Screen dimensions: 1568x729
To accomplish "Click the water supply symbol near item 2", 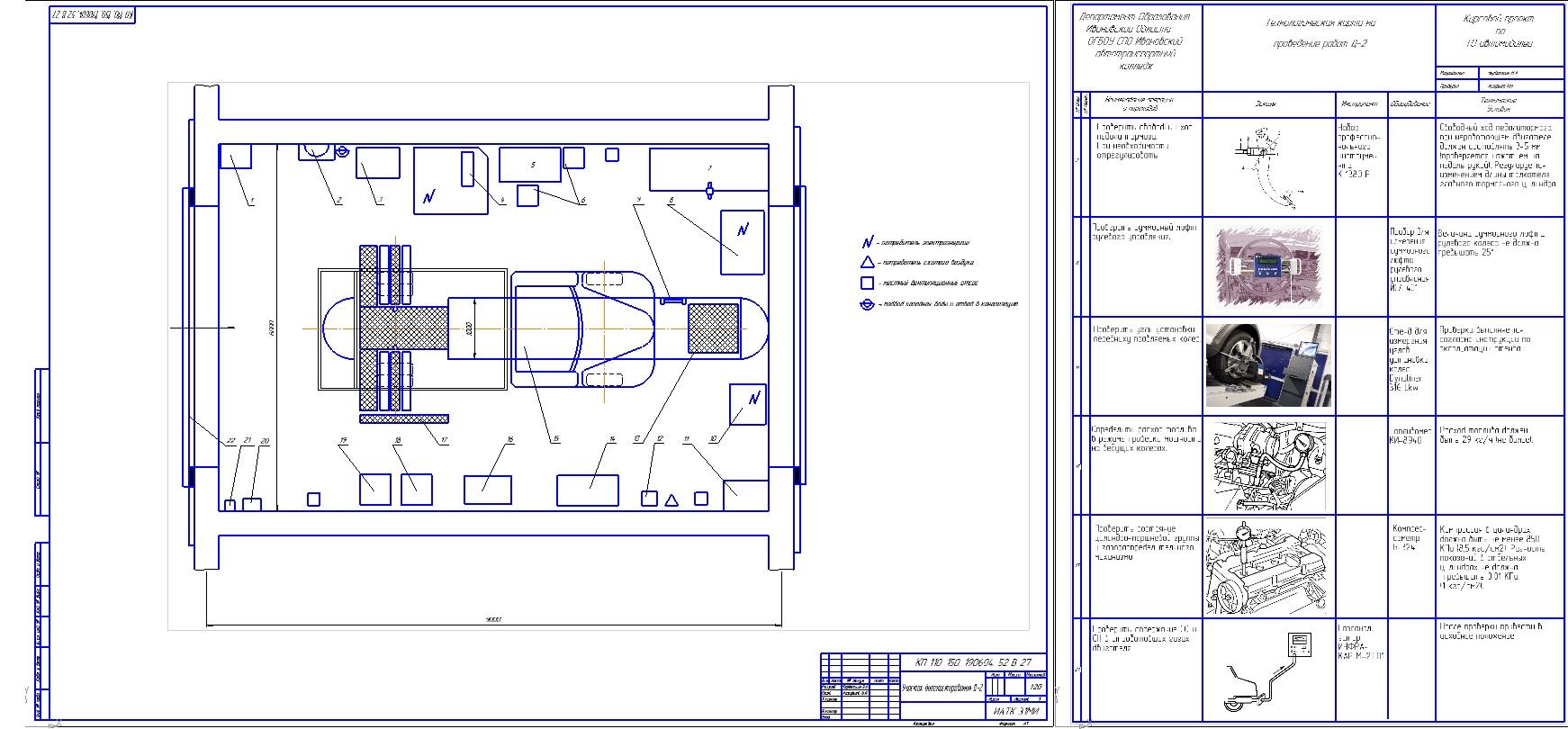I will click(x=343, y=153).
